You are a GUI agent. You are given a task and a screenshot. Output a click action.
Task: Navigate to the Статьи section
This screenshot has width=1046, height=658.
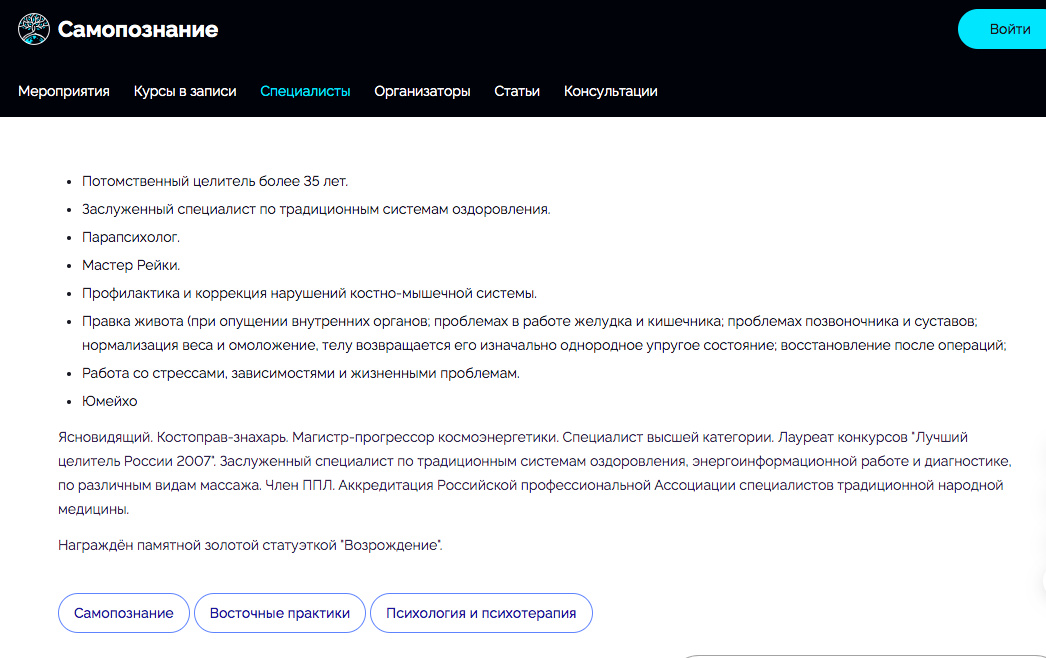[x=517, y=91]
